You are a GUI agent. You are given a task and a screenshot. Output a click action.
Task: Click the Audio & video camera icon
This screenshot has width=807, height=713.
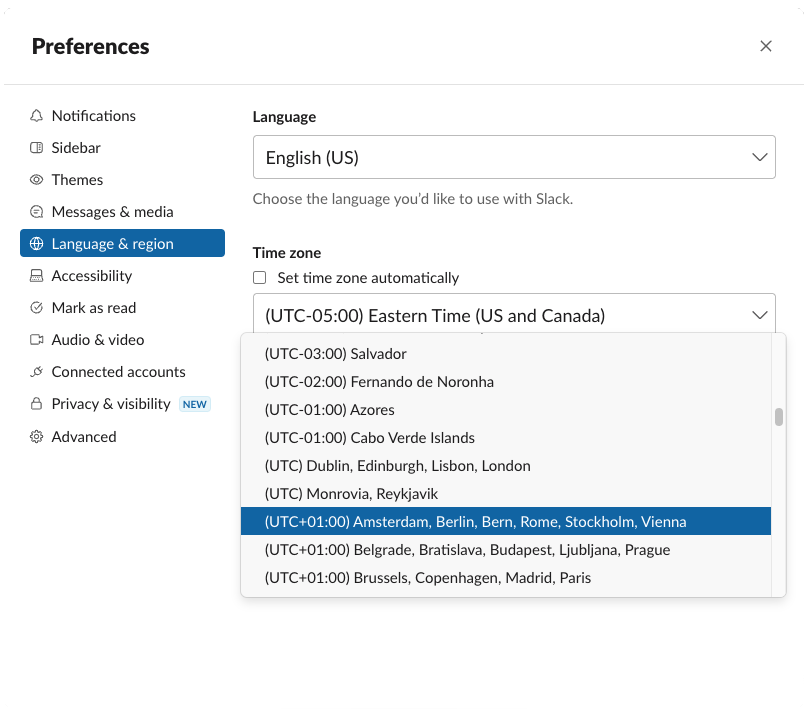coord(37,340)
